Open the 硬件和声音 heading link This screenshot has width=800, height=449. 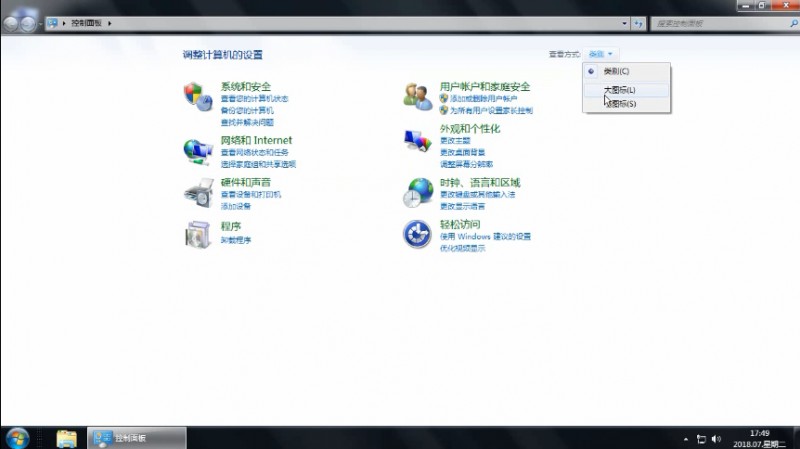pyautogui.click(x=245, y=182)
